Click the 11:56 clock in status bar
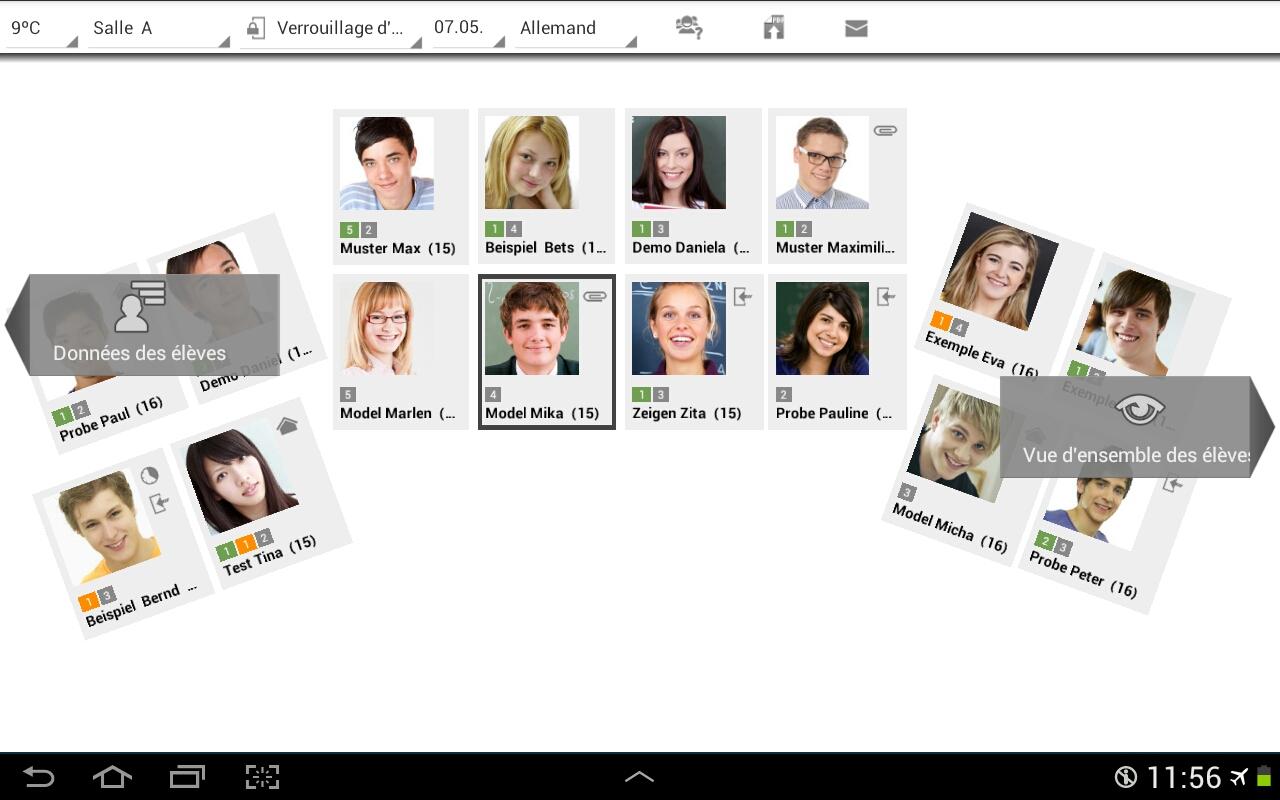 pos(1184,777)
